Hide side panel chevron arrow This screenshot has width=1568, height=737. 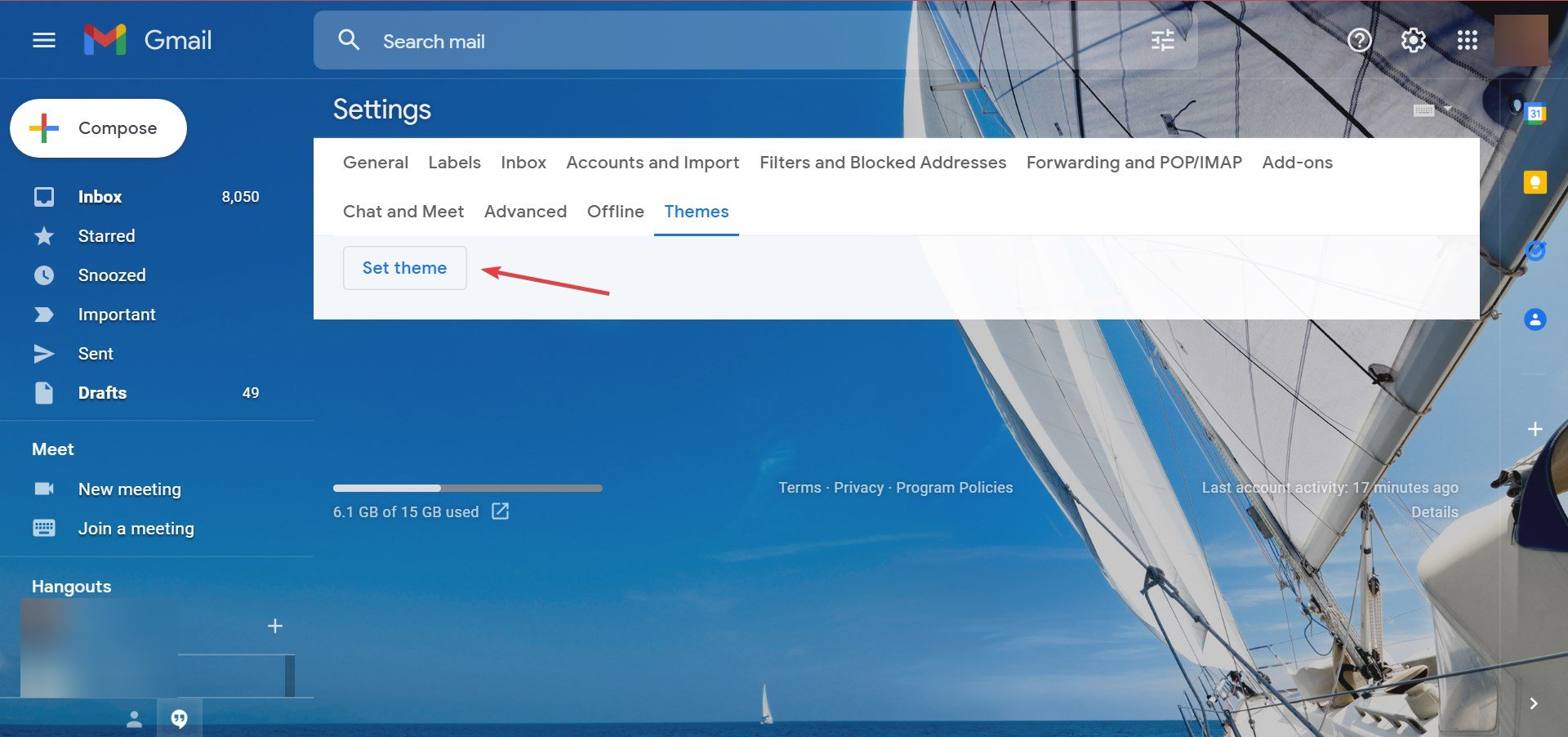pos(1534,703)
